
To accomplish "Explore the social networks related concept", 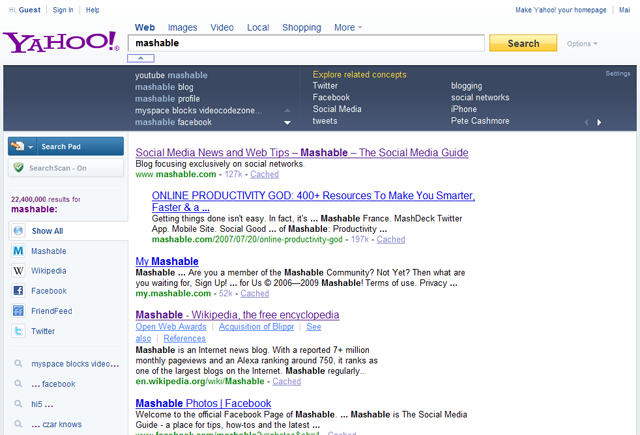I will [x=480, y=98].
